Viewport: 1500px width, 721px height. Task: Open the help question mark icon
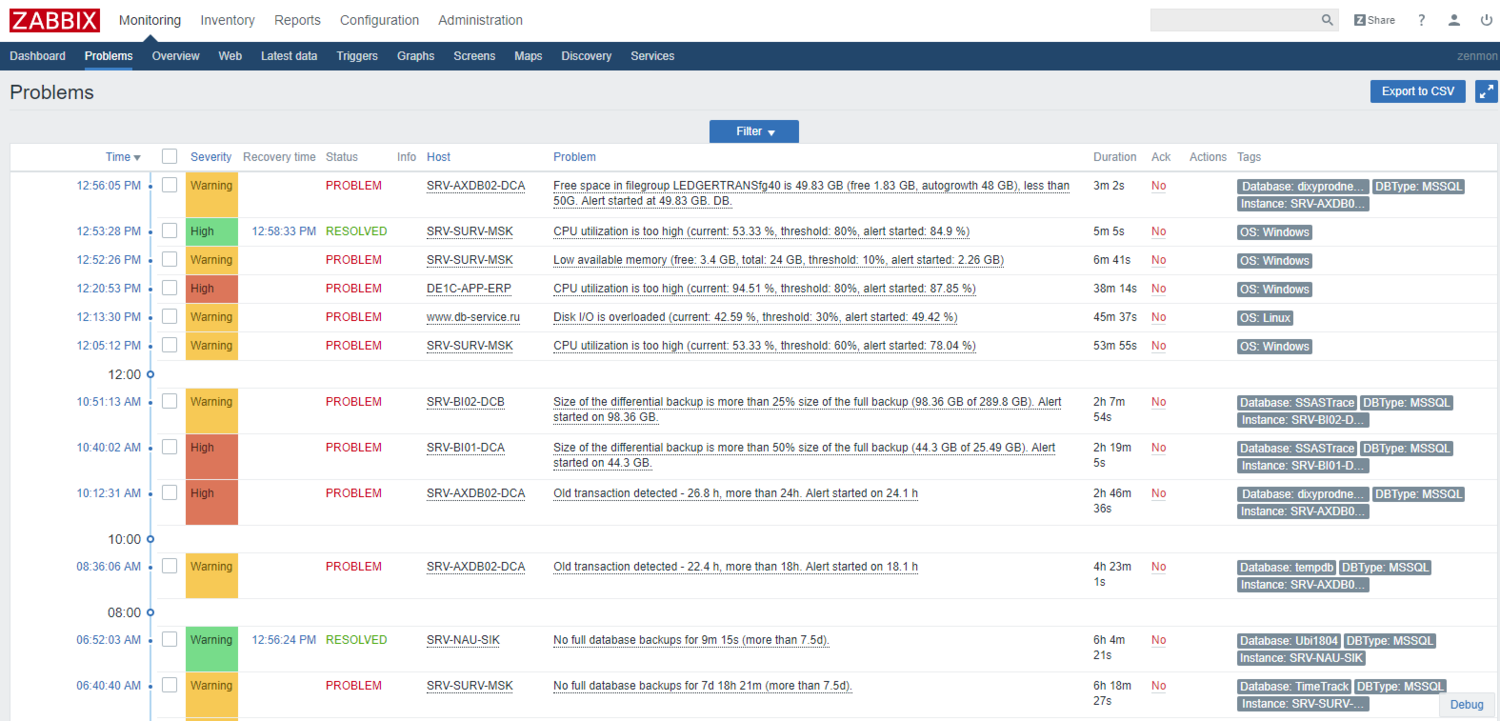tap(1421, 19)
